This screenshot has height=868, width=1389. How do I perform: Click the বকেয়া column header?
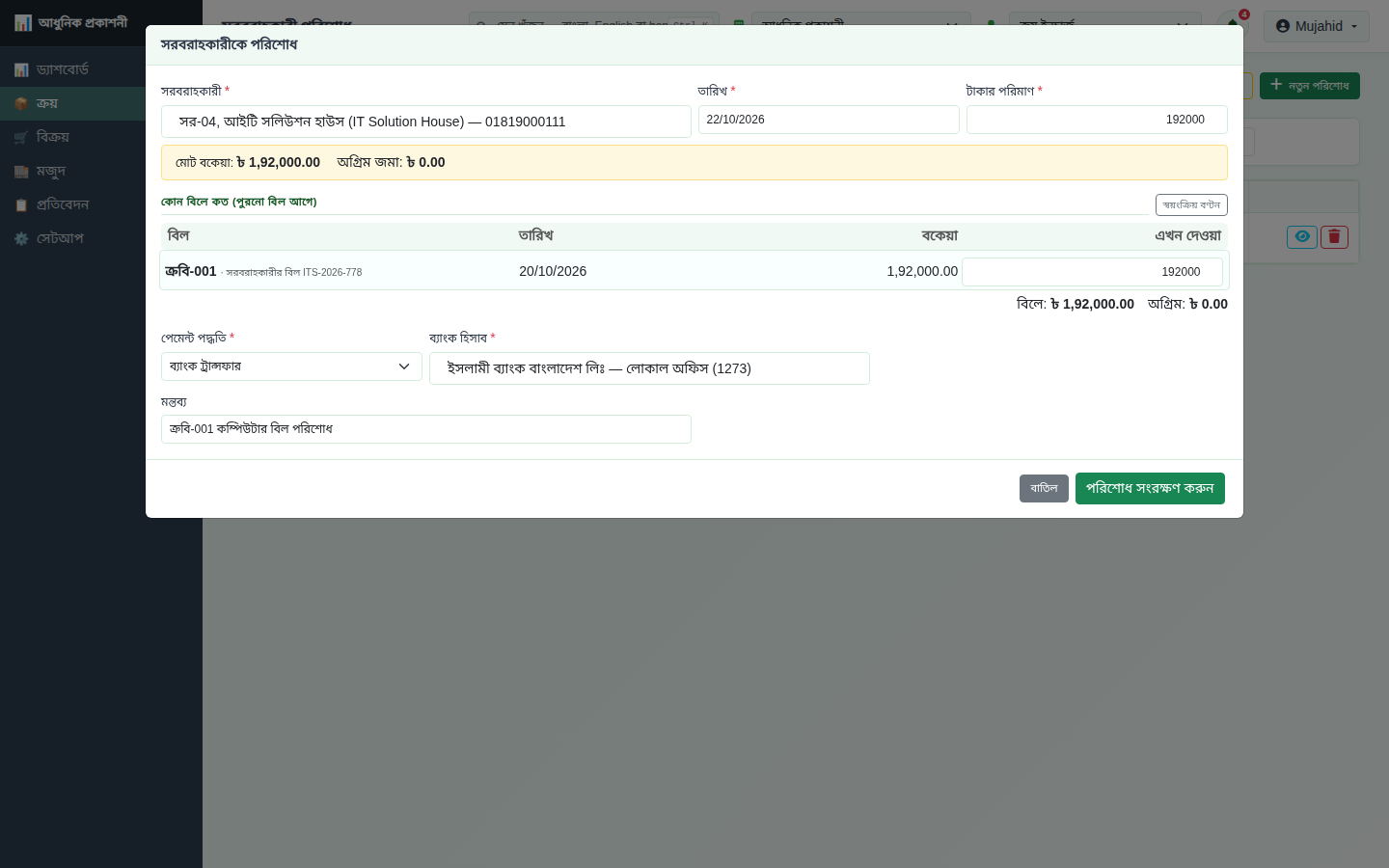pyautogui.click(x=940, y=235)
